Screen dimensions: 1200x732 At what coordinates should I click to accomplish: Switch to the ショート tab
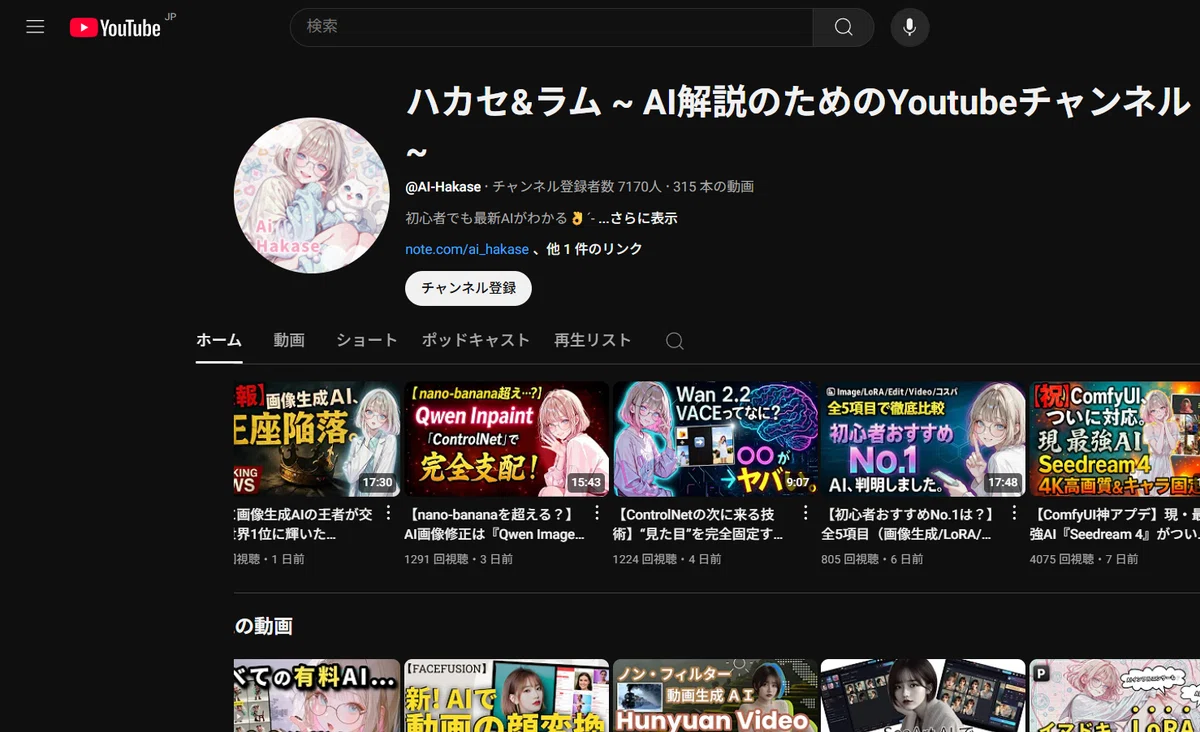coord(366,340)
